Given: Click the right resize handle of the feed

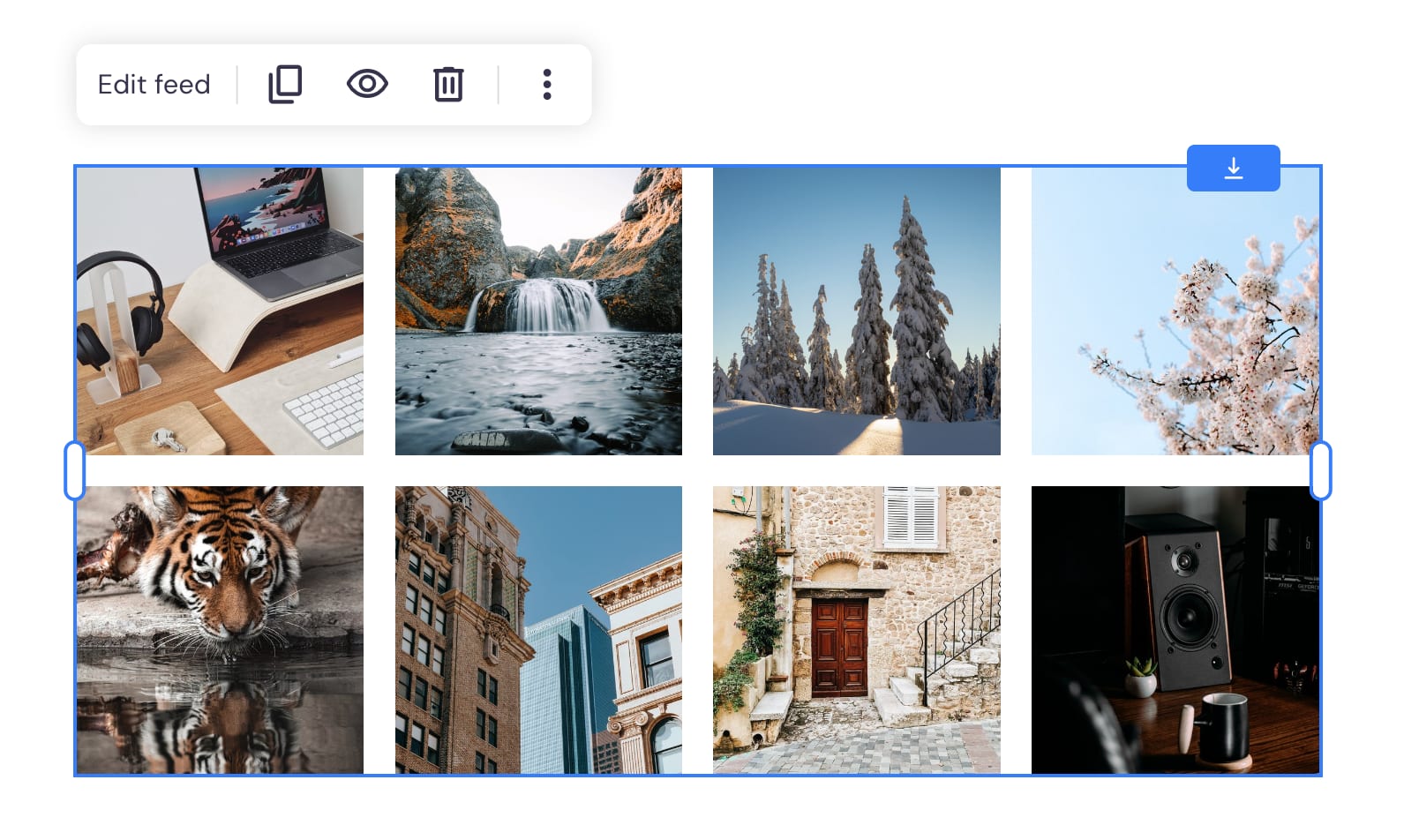Looking at the screenshot, I should (x=1320, y=470).
